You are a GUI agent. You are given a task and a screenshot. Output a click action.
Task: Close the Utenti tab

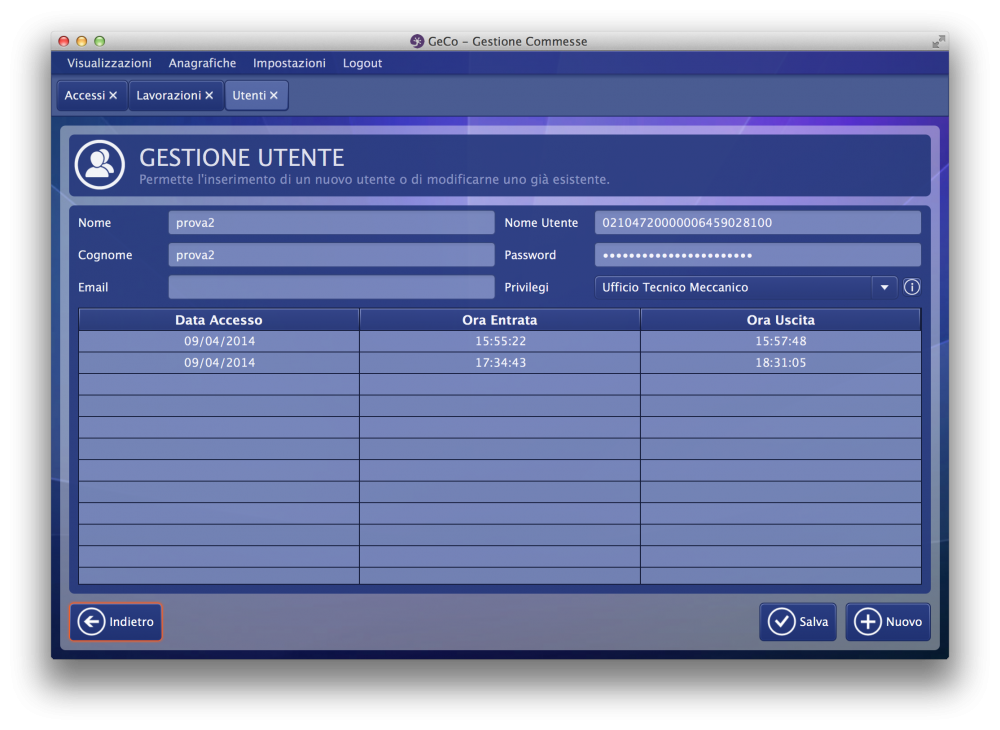pos(274,96)
